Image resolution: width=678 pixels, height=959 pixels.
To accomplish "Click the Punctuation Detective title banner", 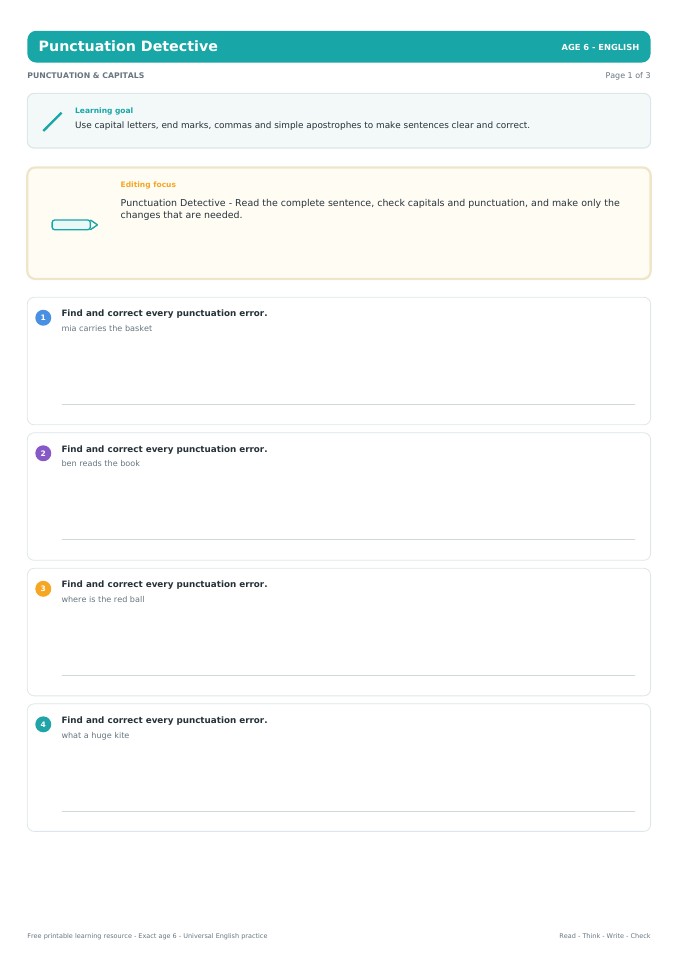I will (339, 46).
